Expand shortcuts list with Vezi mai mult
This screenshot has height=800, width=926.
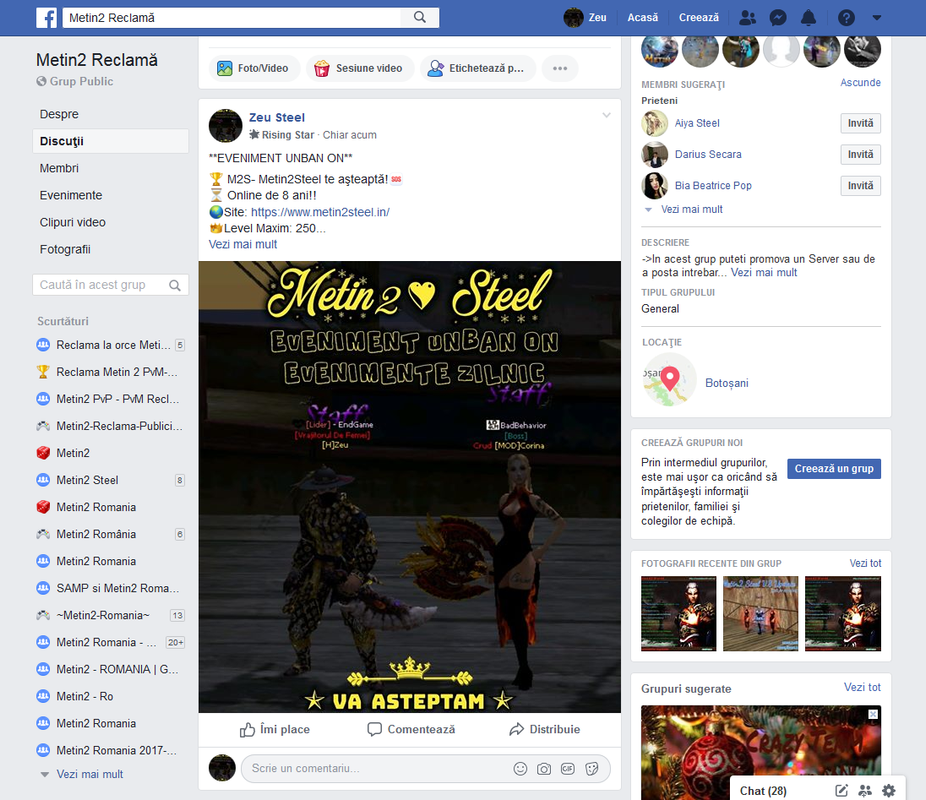[x=89, y=774]
